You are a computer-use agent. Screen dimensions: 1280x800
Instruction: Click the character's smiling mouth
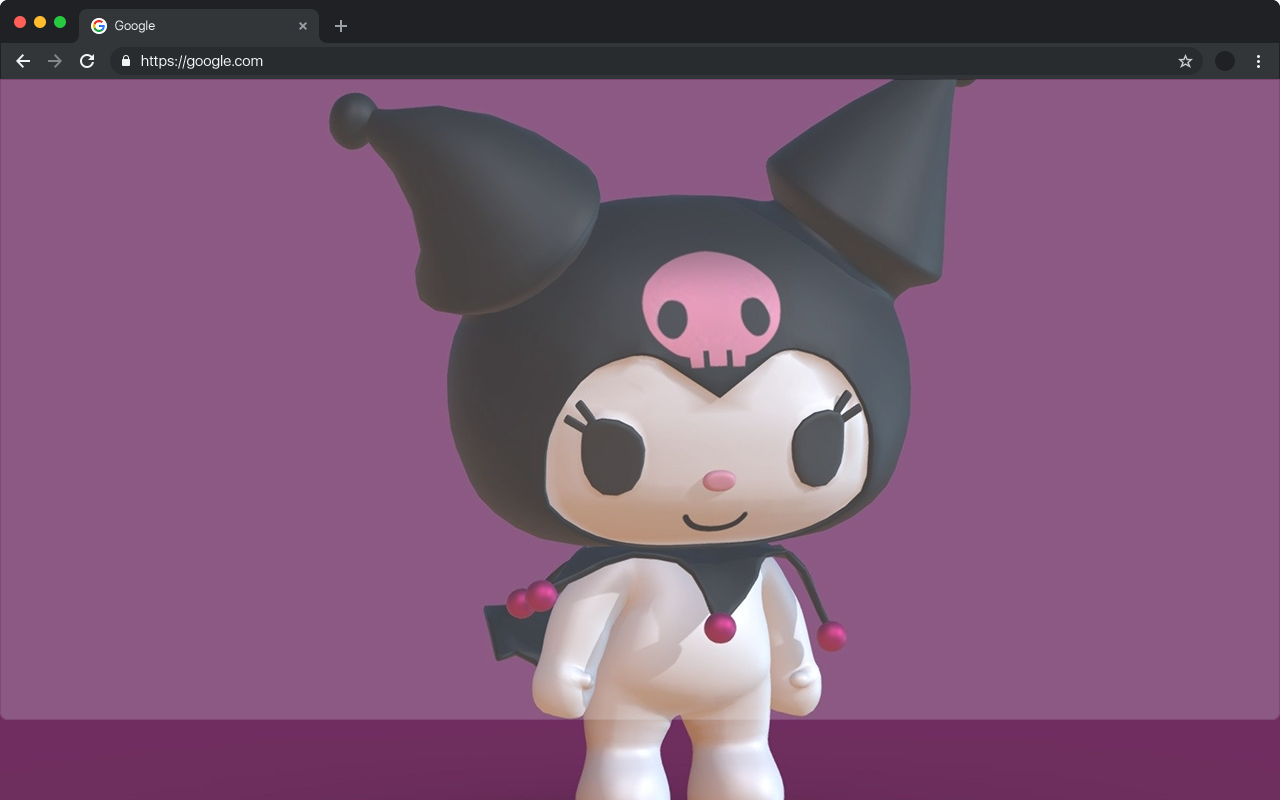(715, 522)
